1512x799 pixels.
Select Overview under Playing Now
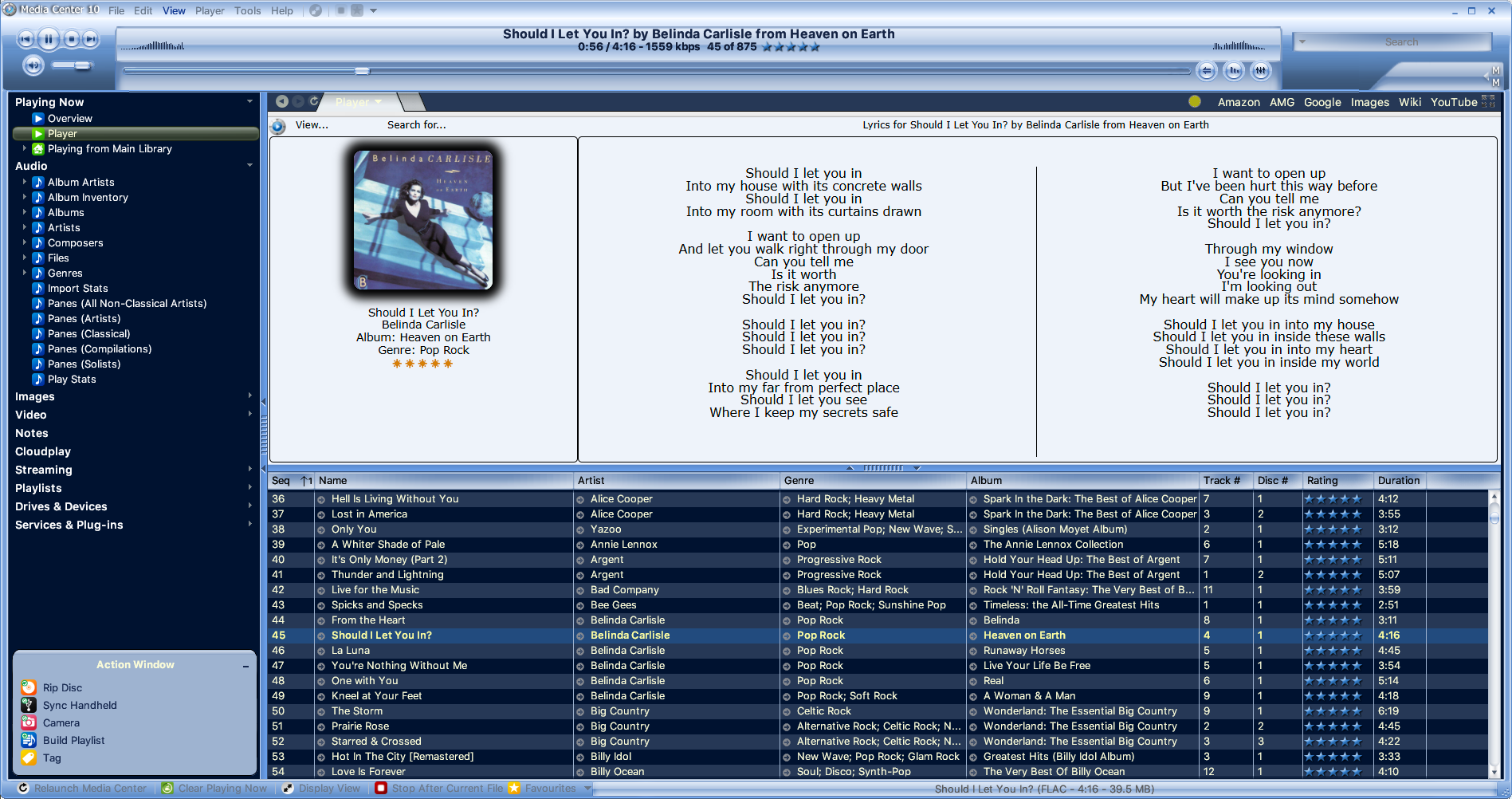[69, 118]
